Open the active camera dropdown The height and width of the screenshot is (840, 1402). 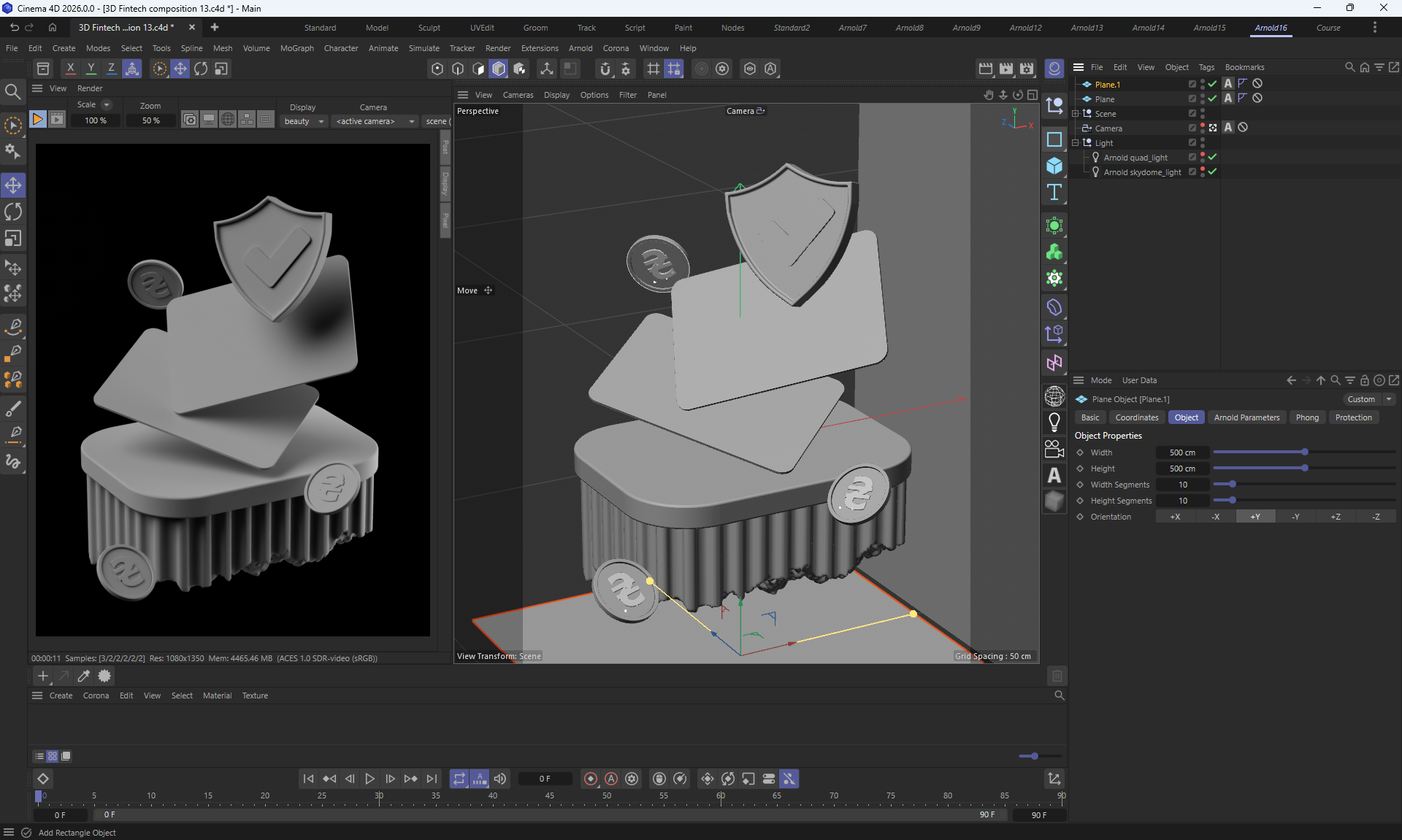coord(375,121)
